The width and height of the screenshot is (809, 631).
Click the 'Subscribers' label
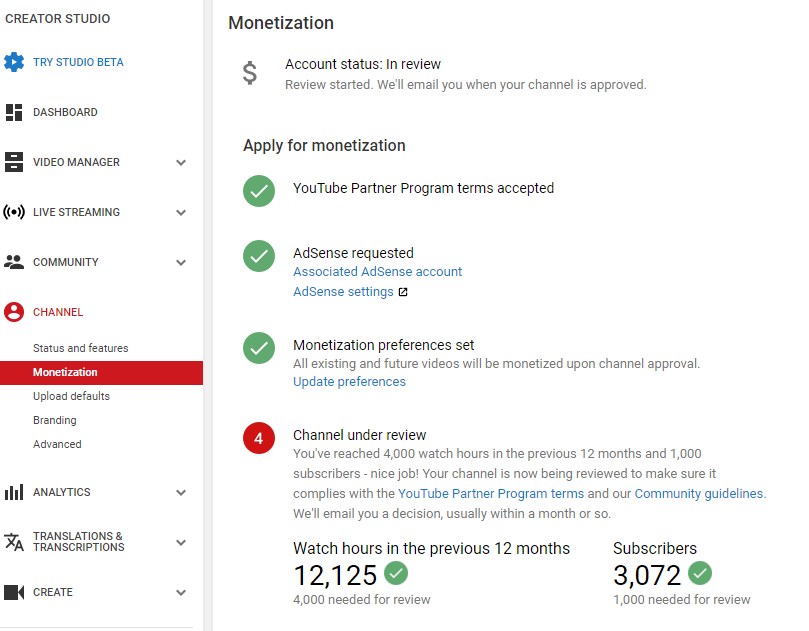tap(655, 548)
